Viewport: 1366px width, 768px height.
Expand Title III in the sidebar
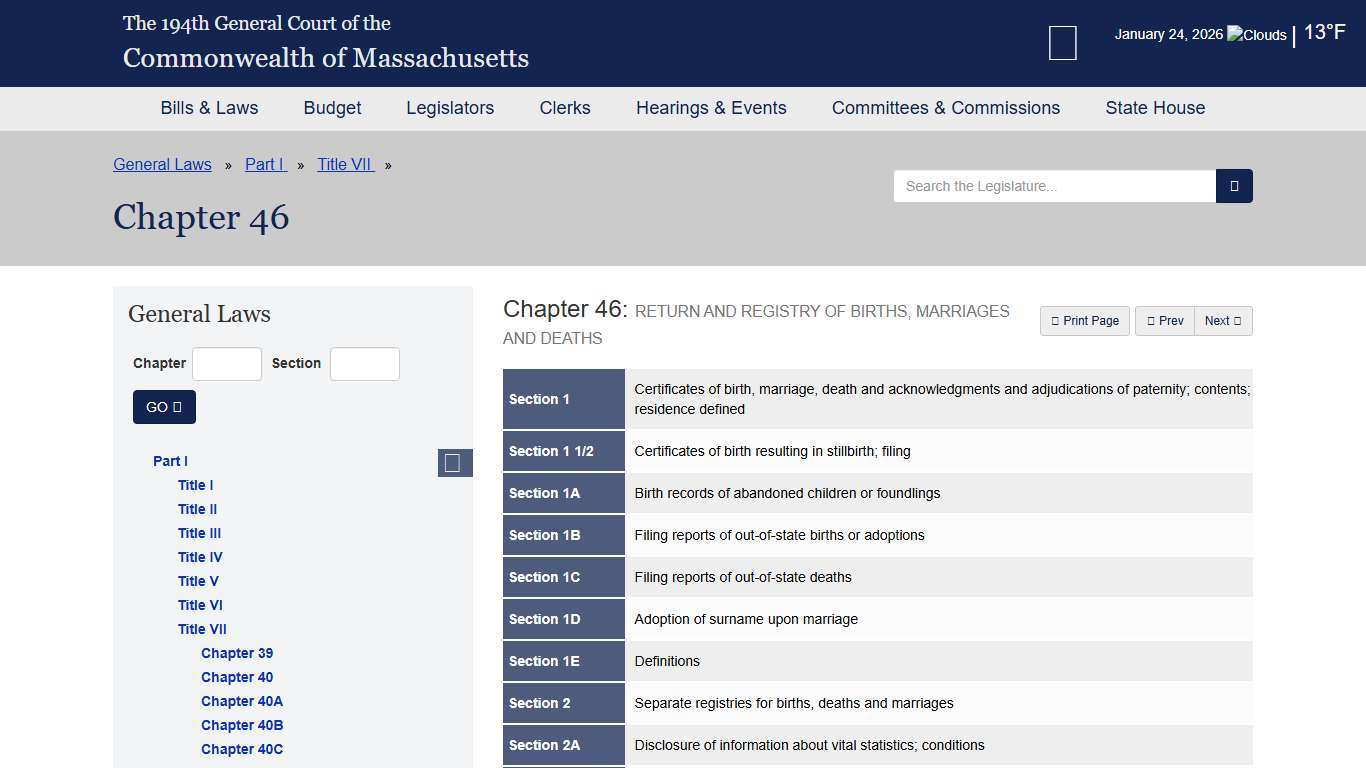point(199,533)
